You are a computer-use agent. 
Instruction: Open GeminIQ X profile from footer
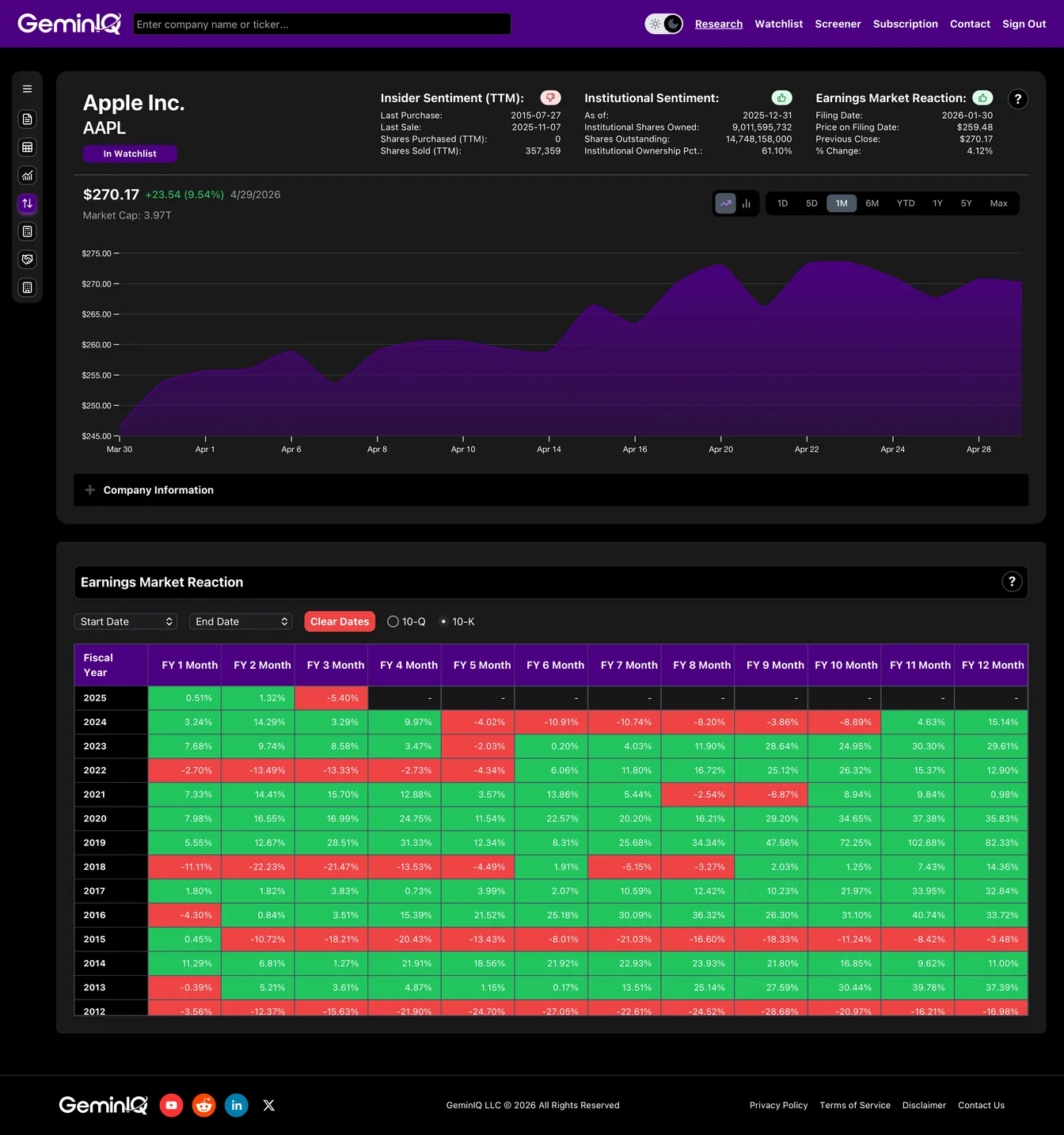pos(269,1105)
